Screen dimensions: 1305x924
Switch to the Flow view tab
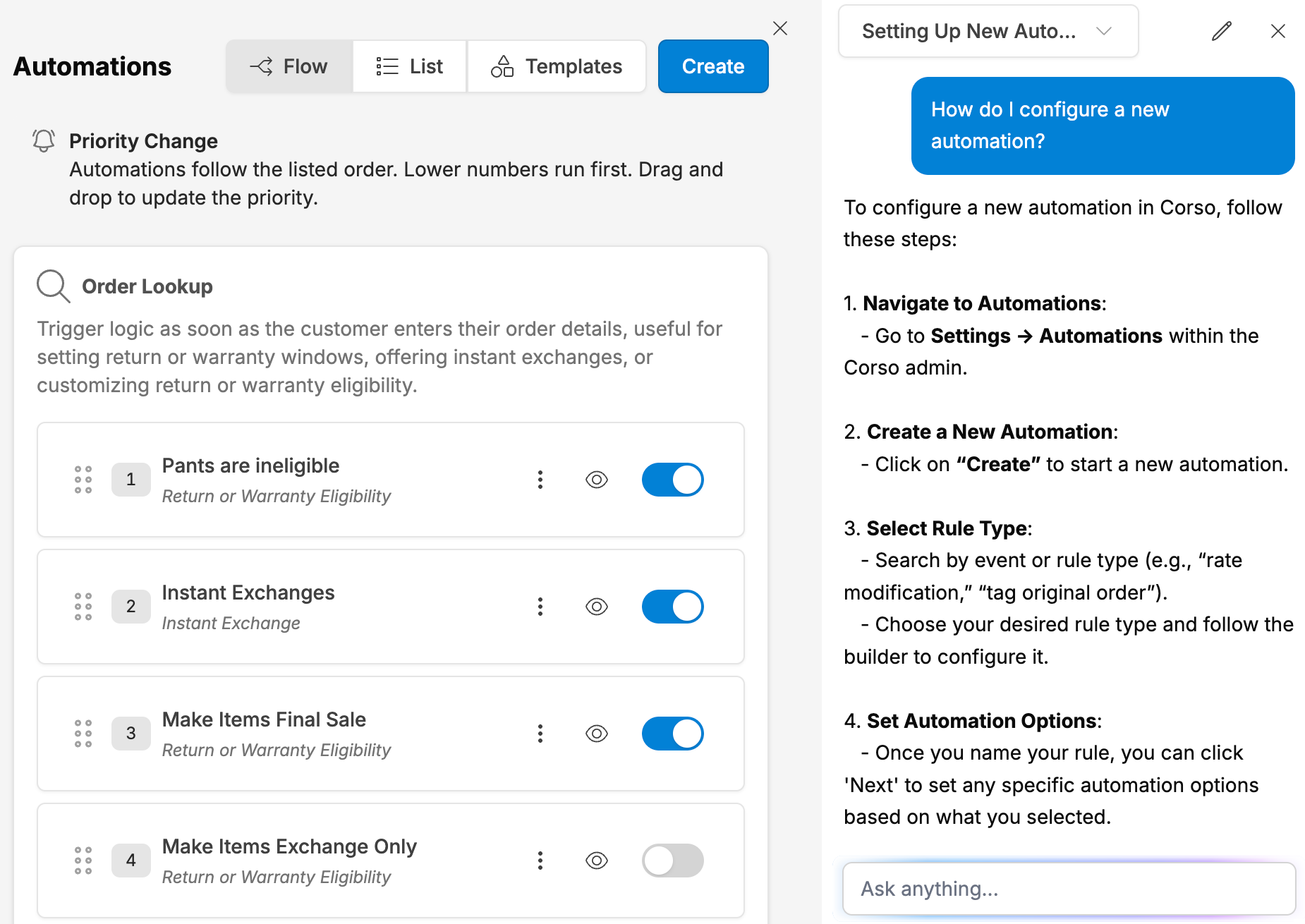tap(289, 66)
